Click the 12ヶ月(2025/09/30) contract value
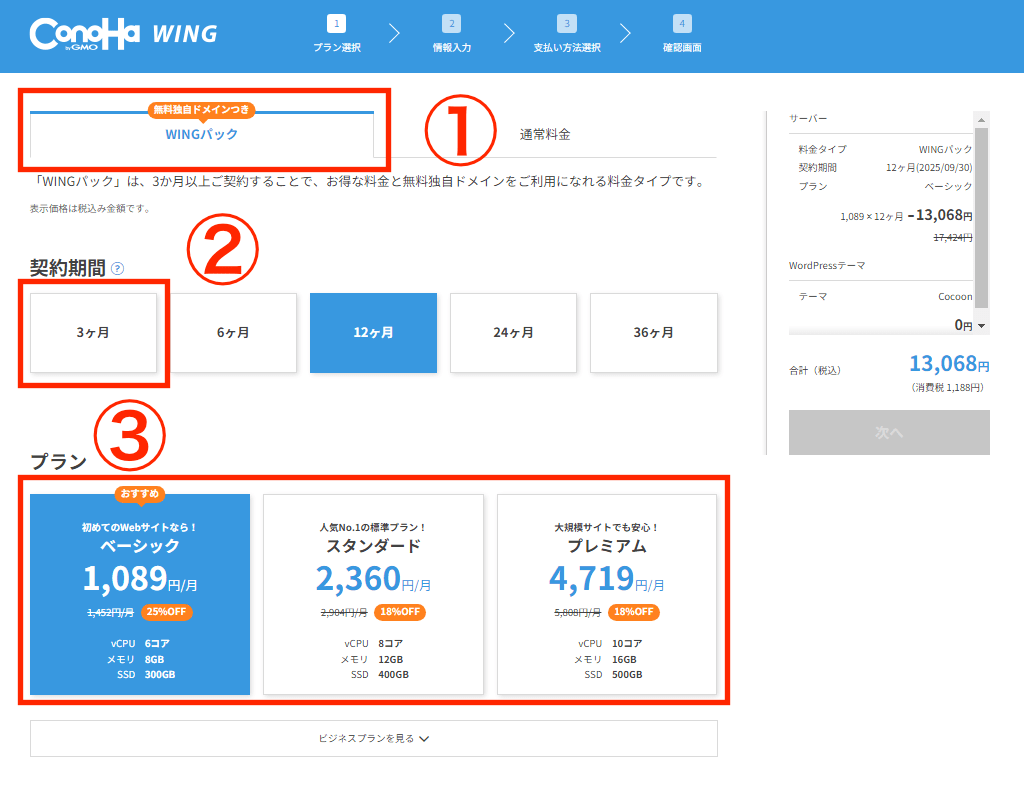The width and height of the screenshot is (1024, 786). (x=929, y=168)
